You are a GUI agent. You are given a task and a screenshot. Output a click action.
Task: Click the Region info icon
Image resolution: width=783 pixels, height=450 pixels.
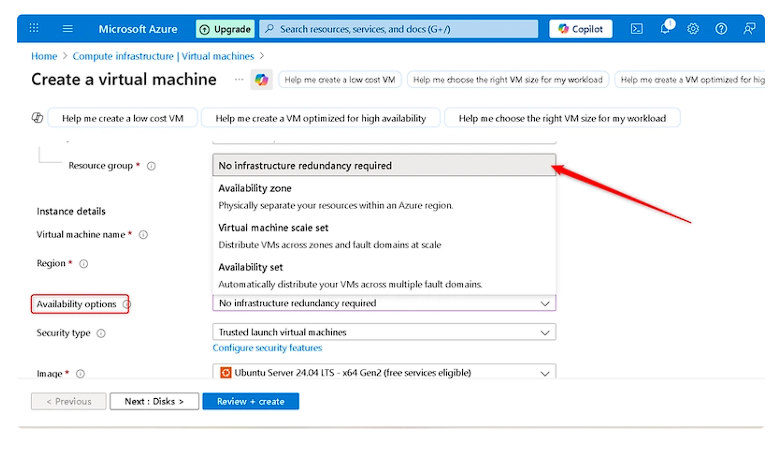tap(84, 264)
